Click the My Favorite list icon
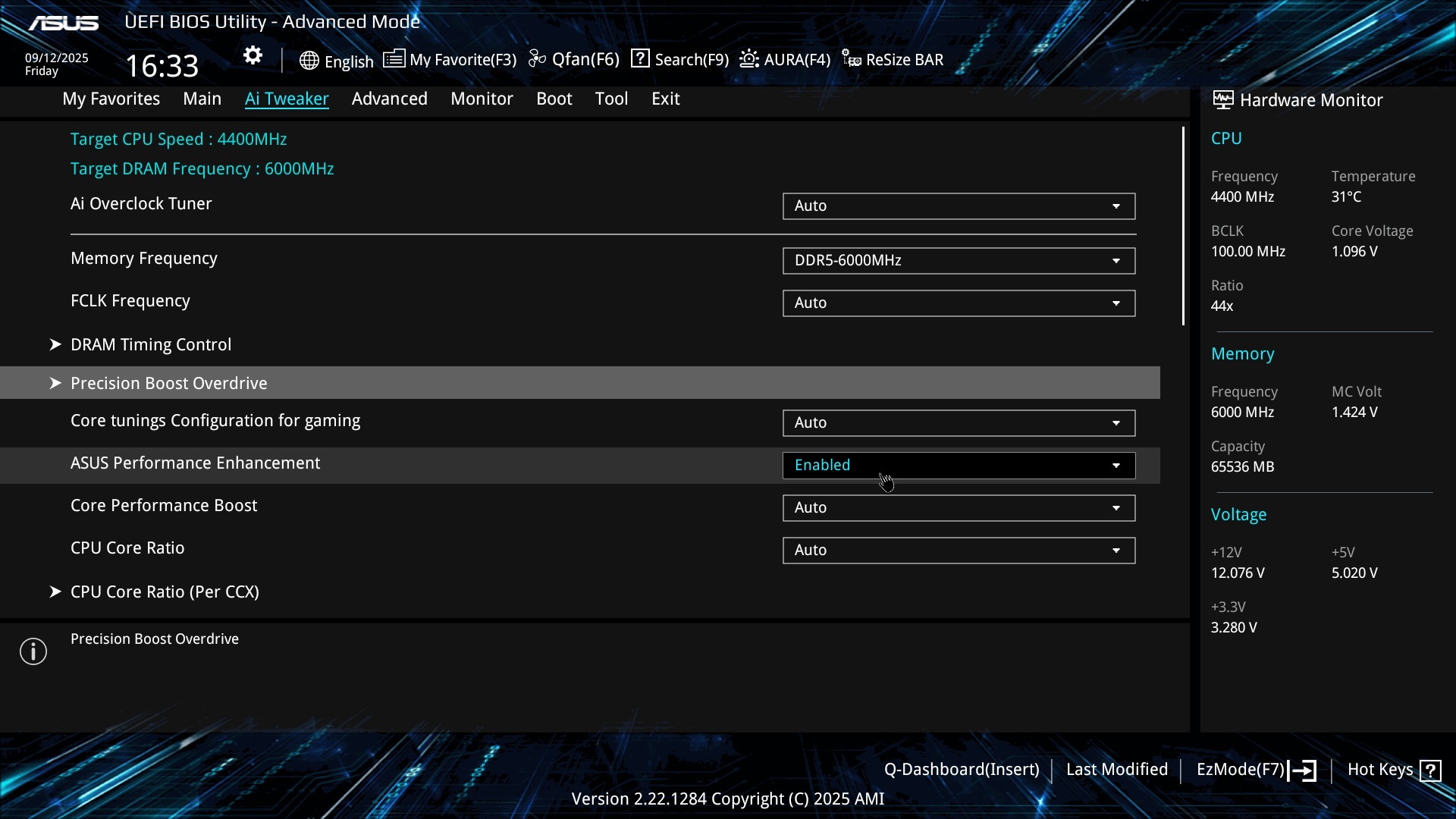This screenshot has height=819, width=1456. pyautogui.click(x=394, y=58)
